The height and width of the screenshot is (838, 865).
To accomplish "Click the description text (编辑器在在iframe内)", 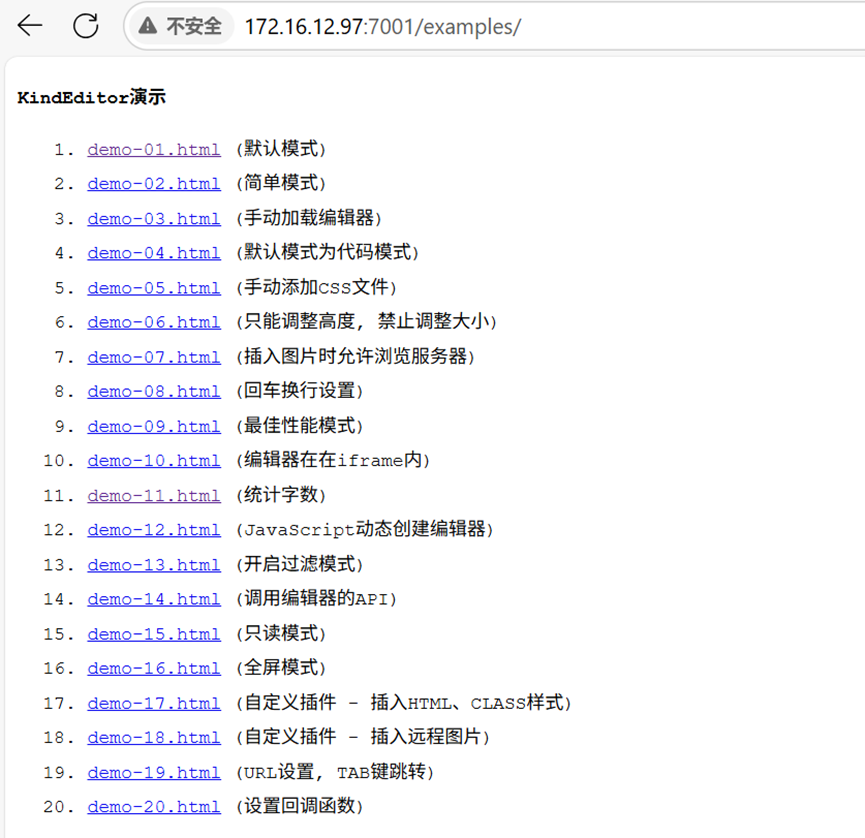I will coord(333,461).
